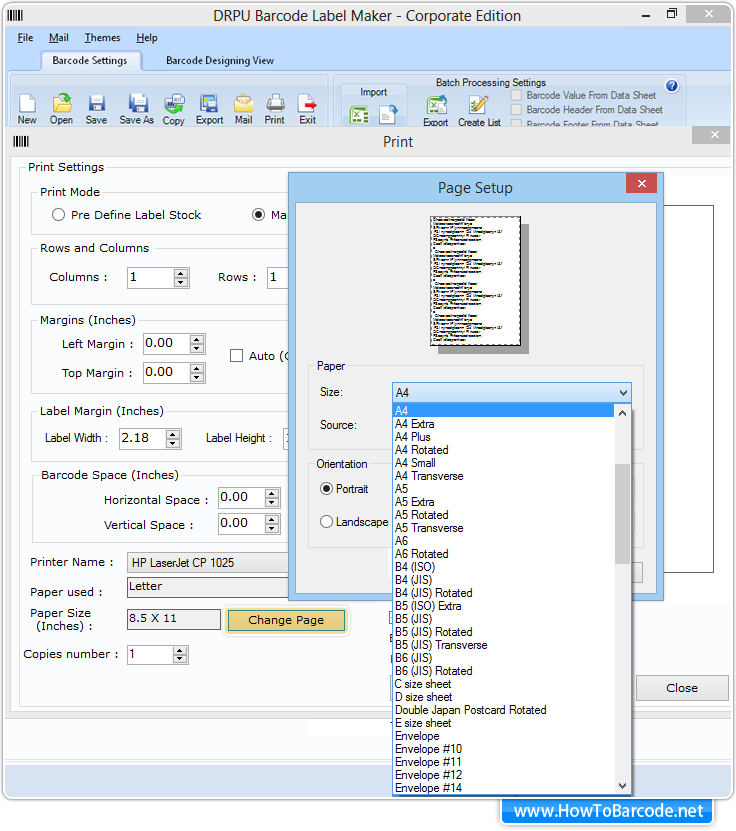Enable Barcode Value From Data Sheet checkbox
Image resolution: width=736 pixels, height=831 pixels.
click(x=516, y=95)
